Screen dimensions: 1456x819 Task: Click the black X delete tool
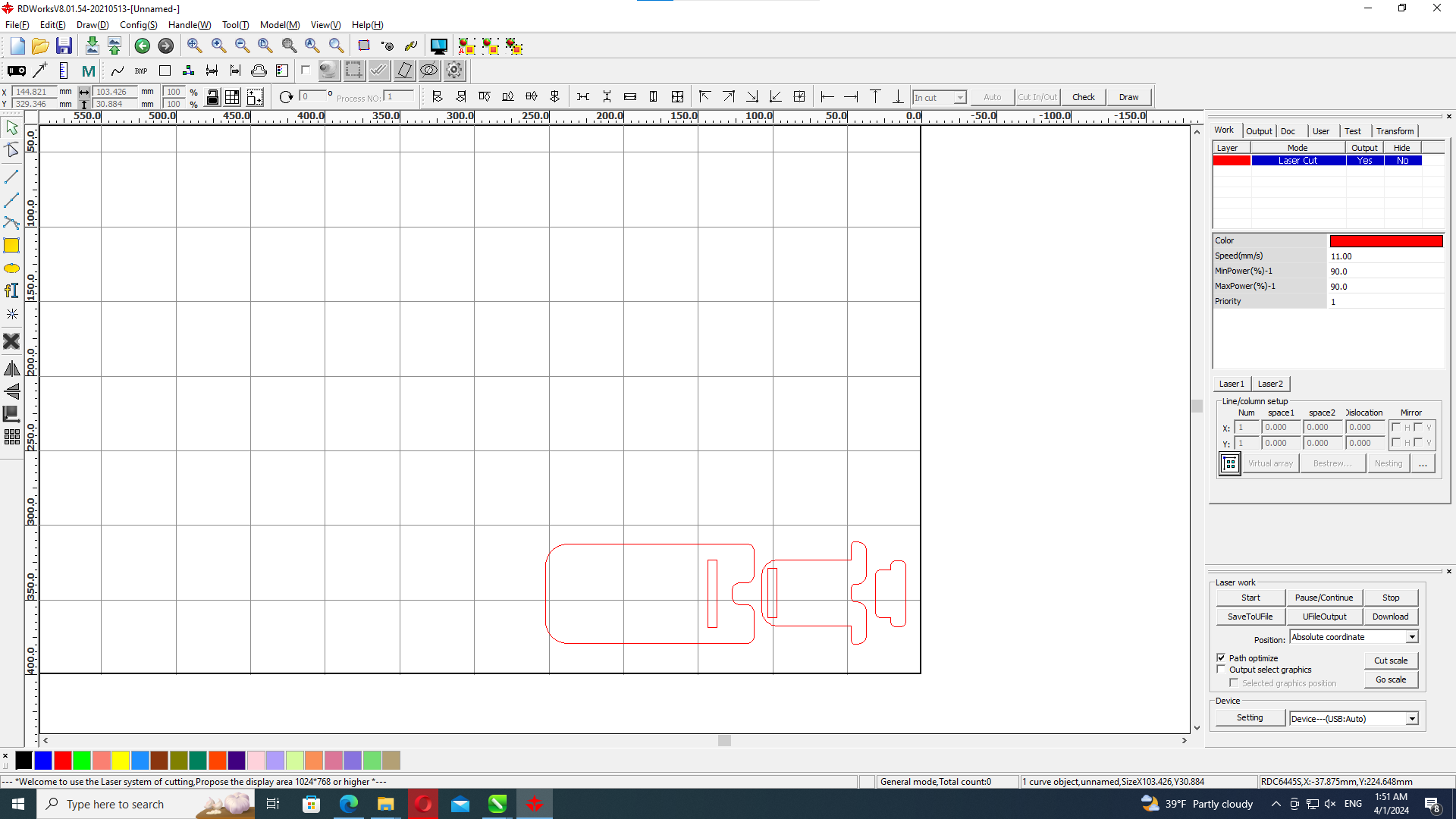[11, 341]
